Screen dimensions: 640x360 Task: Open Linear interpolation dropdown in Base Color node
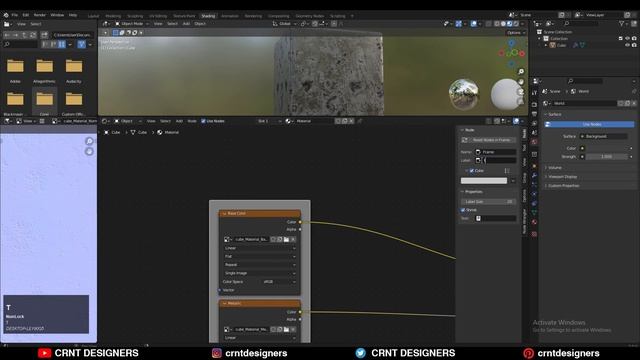coord(260,248)
